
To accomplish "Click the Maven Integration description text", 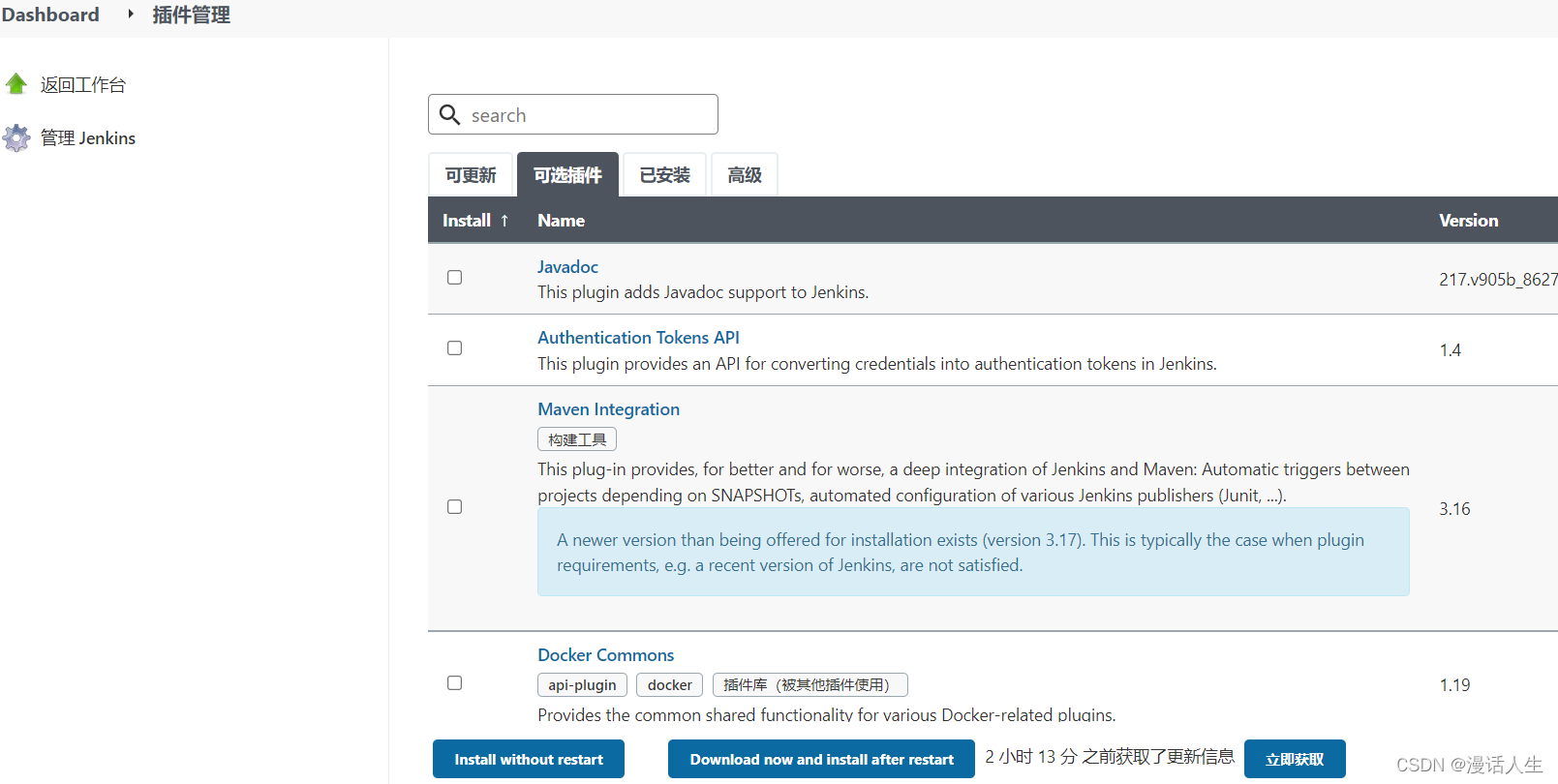I will click(x=973, y=482).
